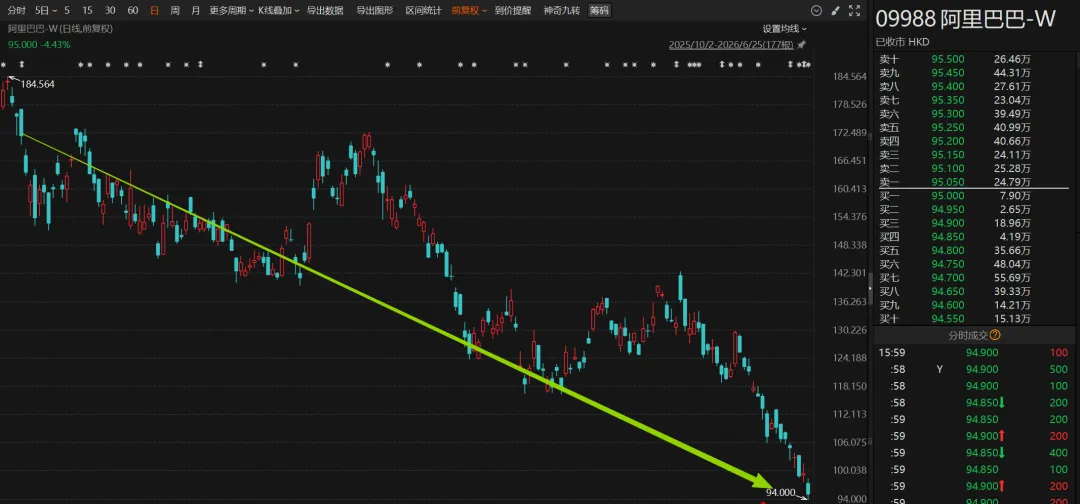Click the 导出数据 button
This screenshot has height=504, width=1080.
coord(325,10)
